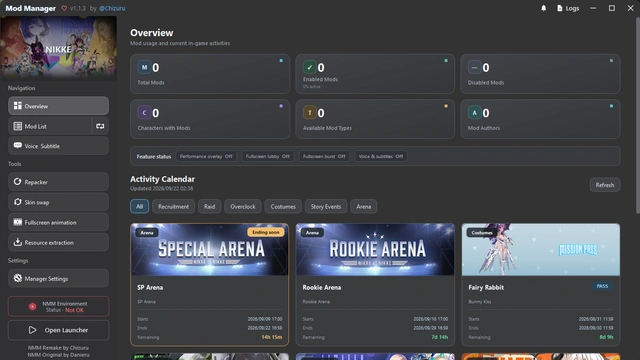
Task: Click the 7d 14h remaining time
Action: click(x=439, y=337)
